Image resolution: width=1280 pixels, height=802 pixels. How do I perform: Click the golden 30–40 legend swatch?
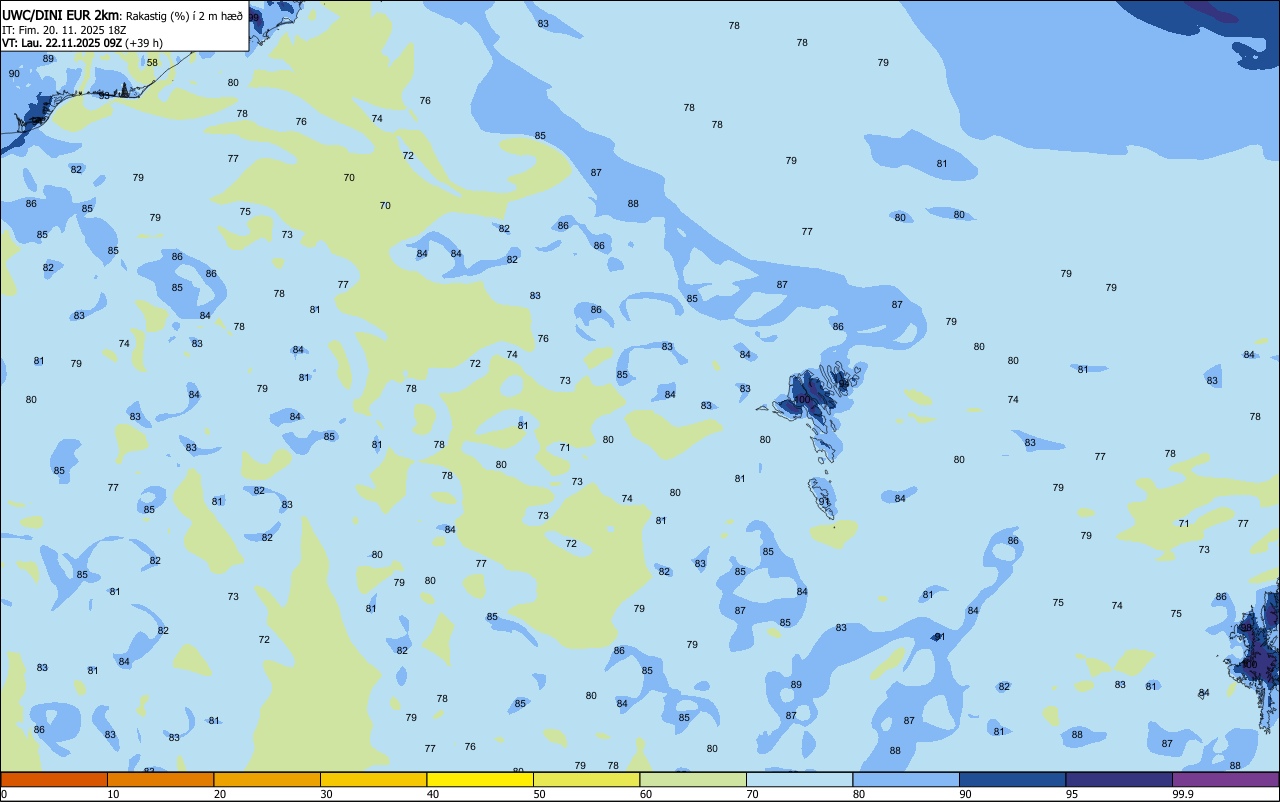(373, 779)
